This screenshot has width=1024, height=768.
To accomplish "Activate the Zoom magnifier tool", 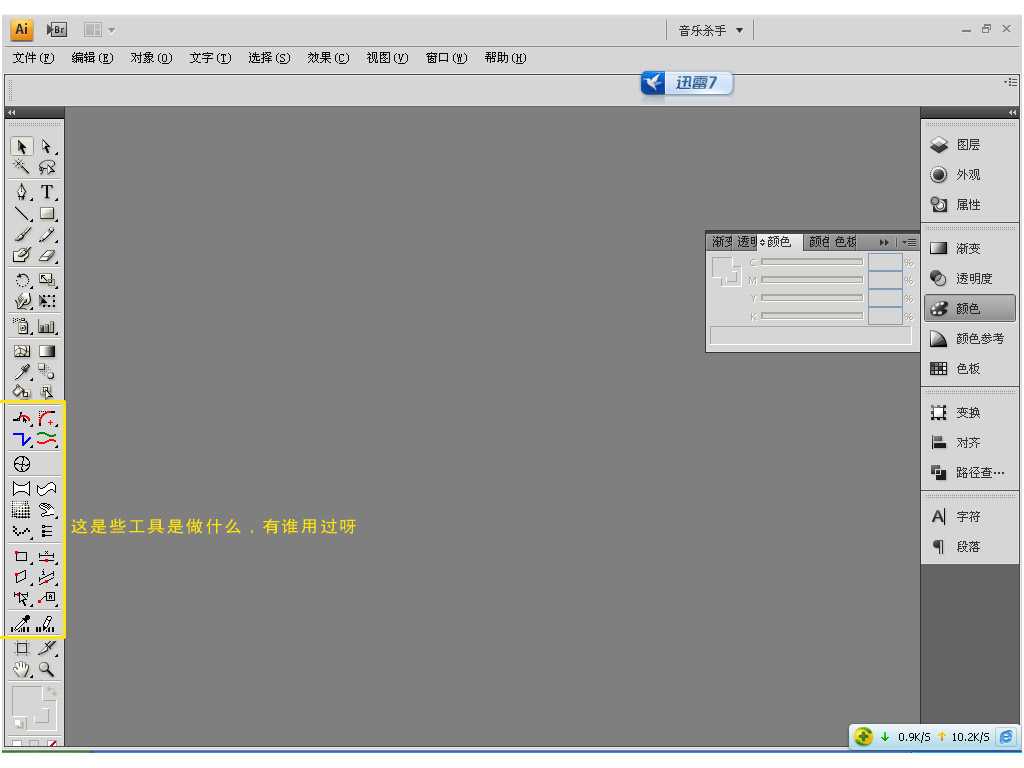I will tap(46, 669).
